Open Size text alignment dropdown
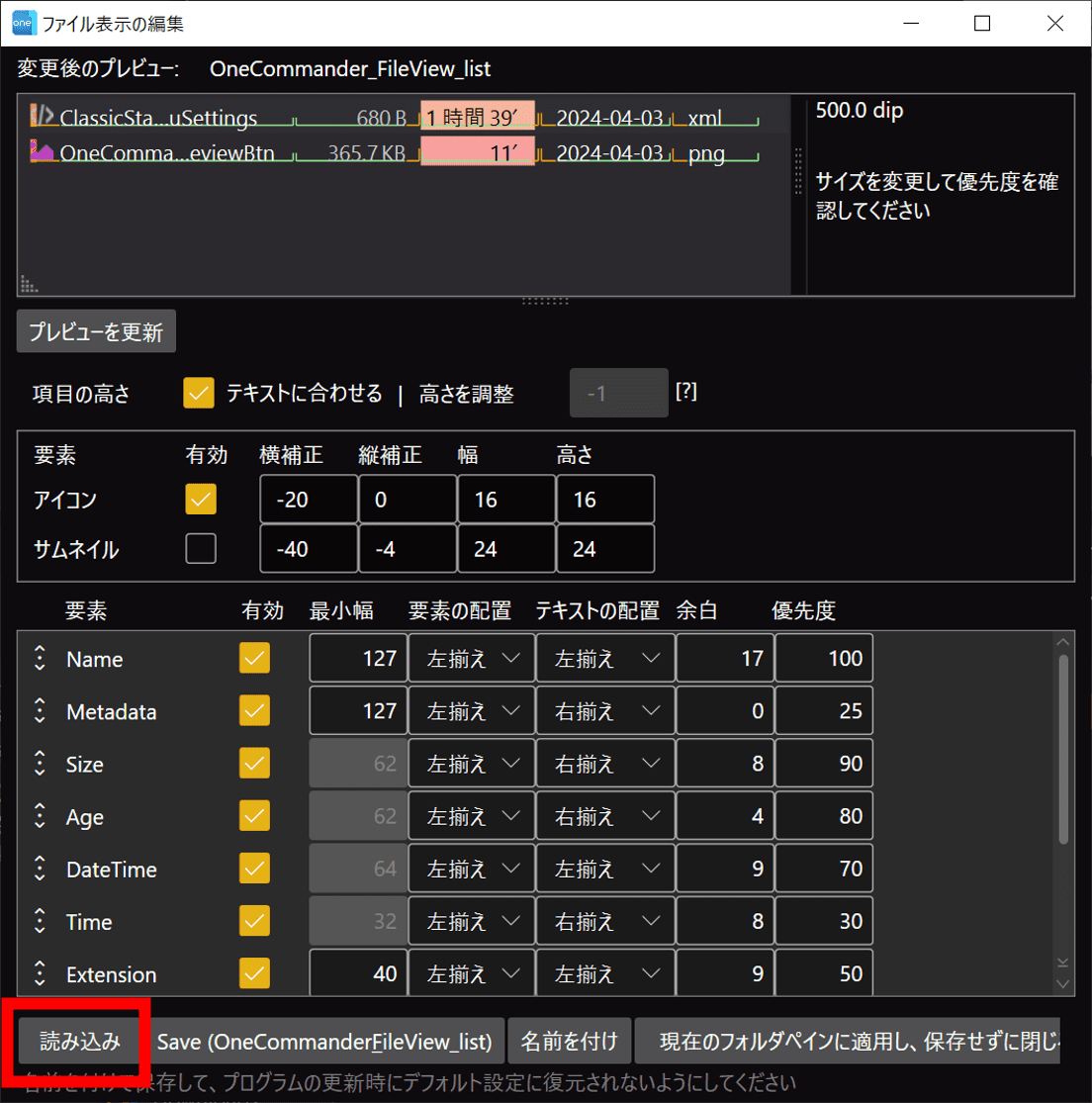The image size is (1092, 1103). [605, 764]
